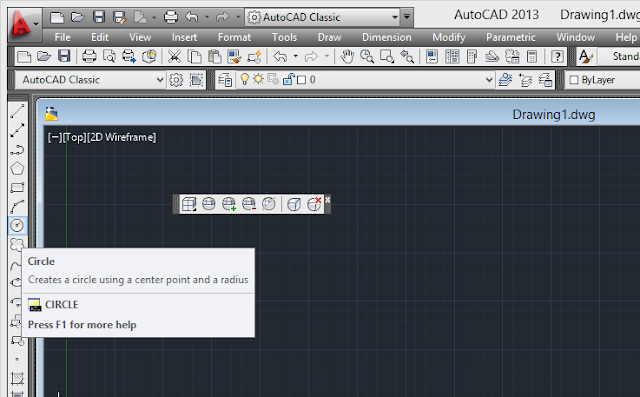This screenshot has height=397, width=640.
Task: Select the Polygon tool
Action: tap(17, 169)
